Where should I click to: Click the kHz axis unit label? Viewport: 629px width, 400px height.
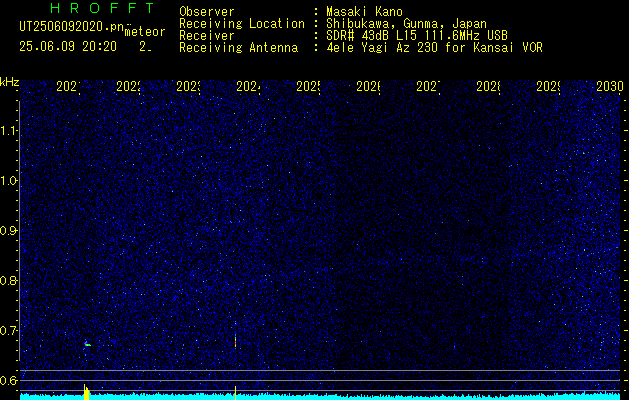9,82
